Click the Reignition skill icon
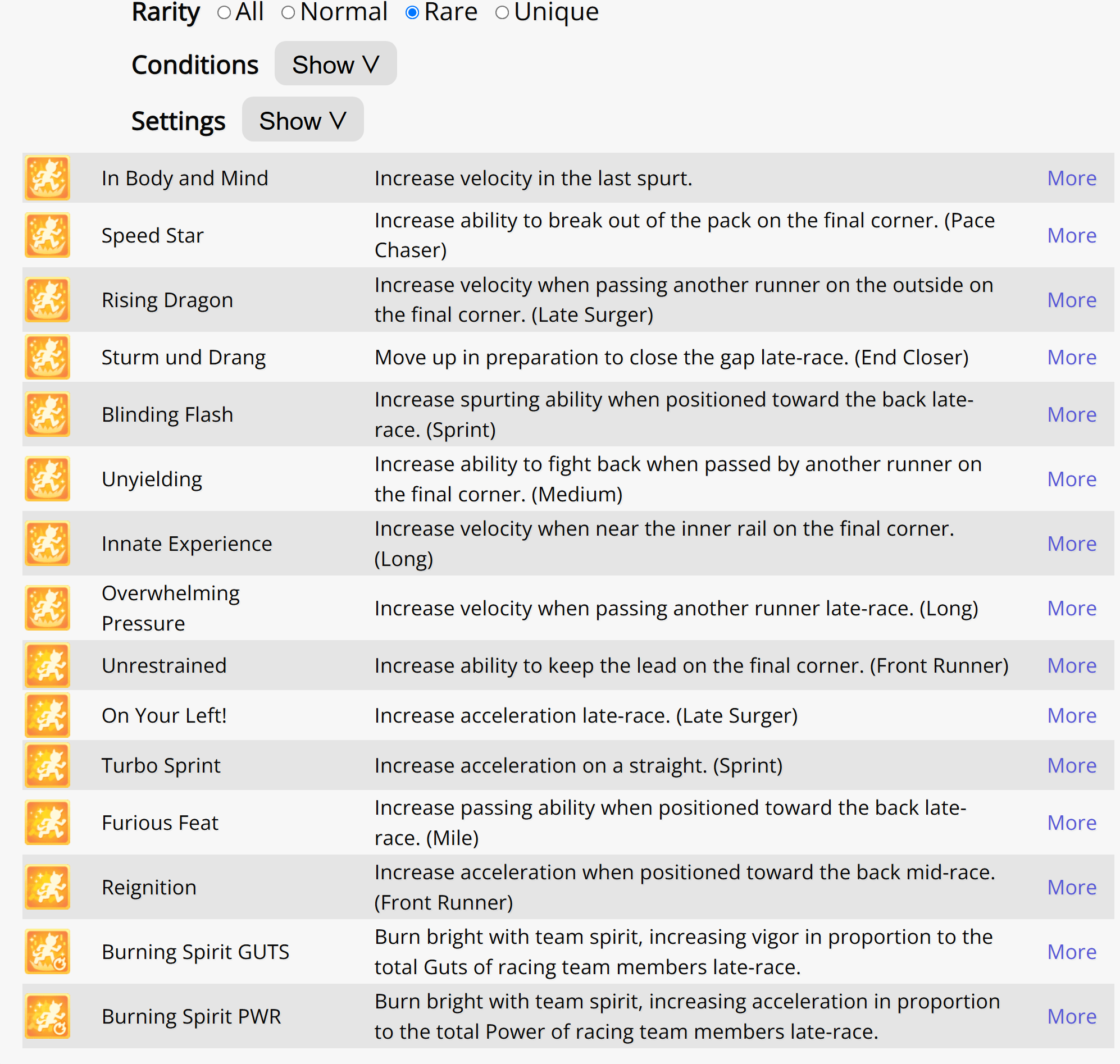Image resolution: width=1120 pixels, height=1064 pixels. coord(47,888)
